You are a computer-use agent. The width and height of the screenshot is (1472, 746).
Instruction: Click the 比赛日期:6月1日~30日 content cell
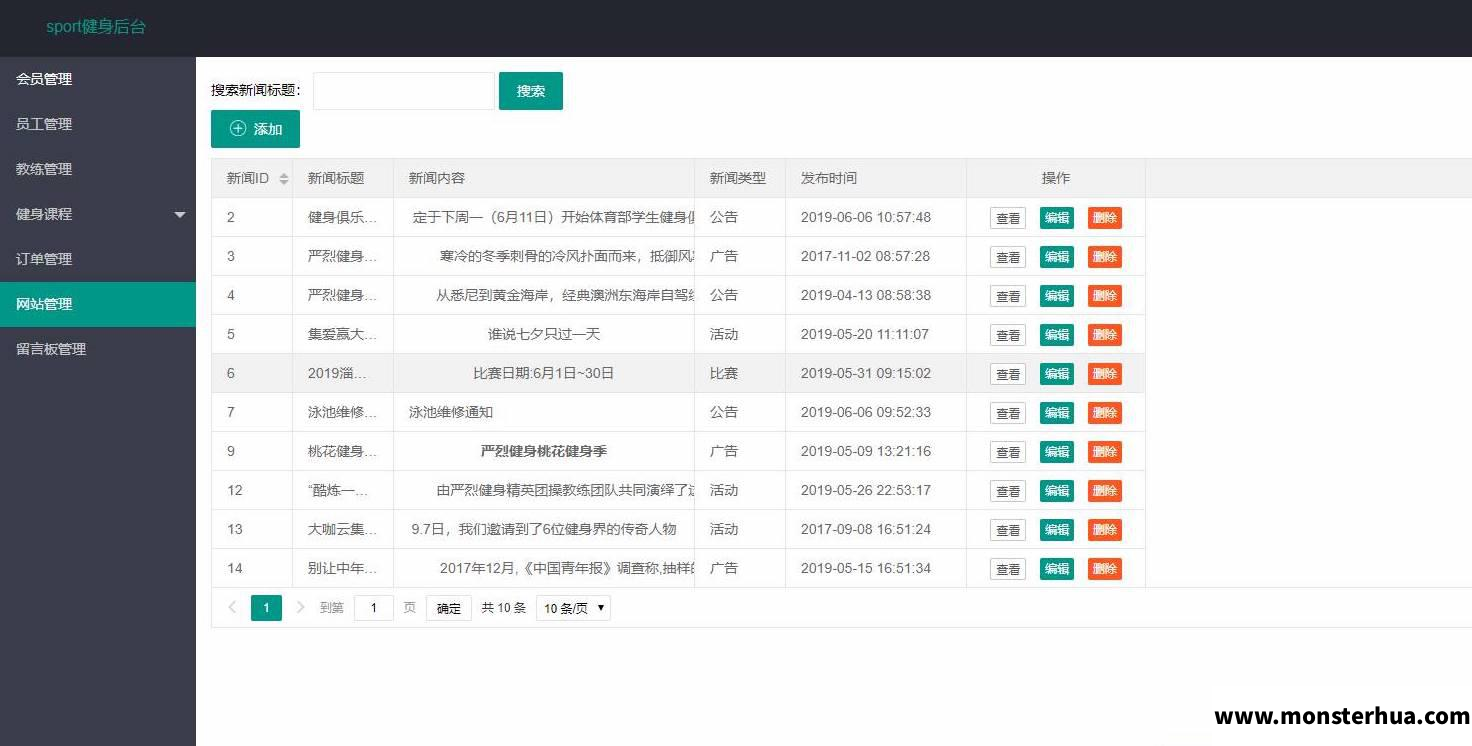544,373
